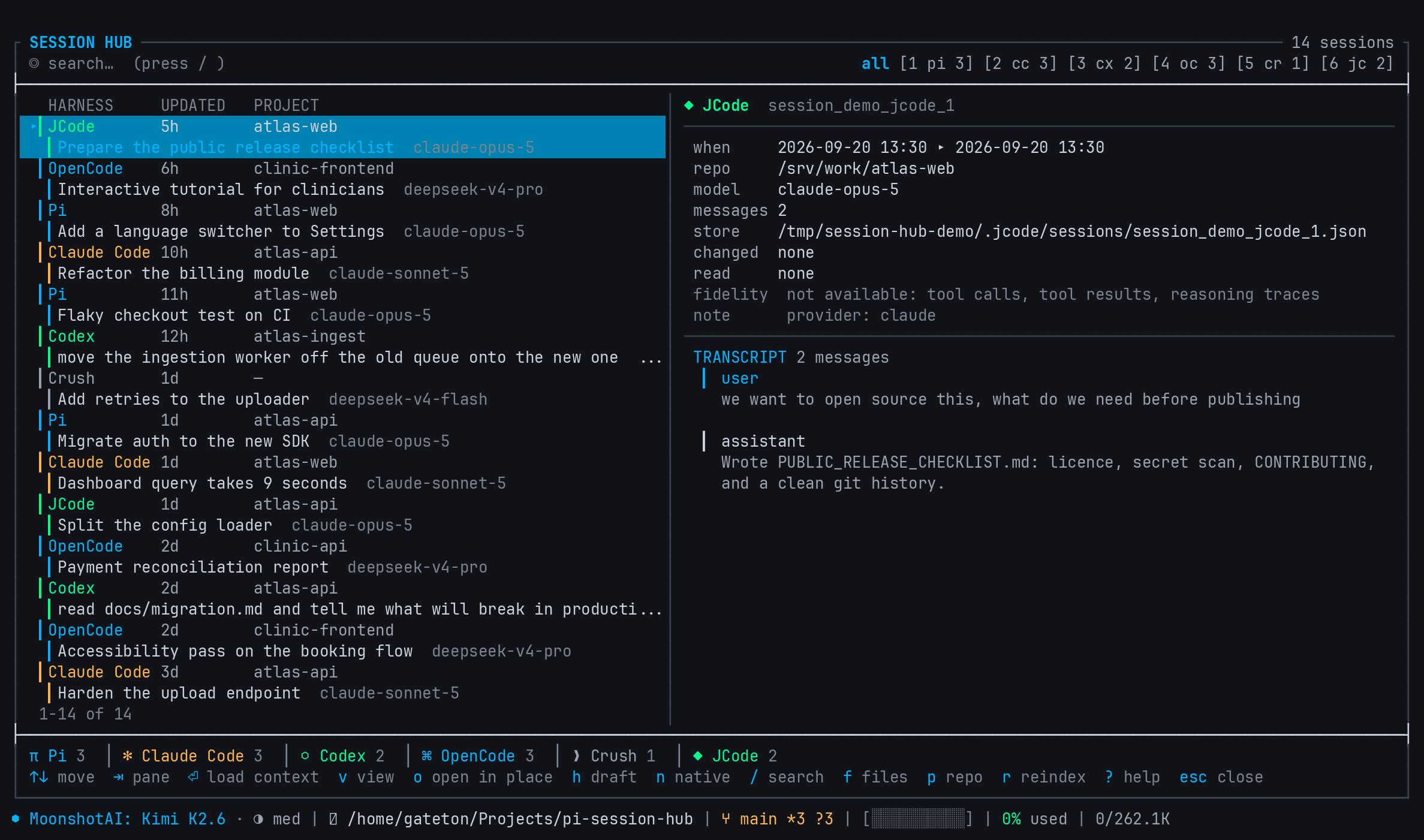
Task: Select 'Accessibility pass on the booking flow' session
Action: 343,641
